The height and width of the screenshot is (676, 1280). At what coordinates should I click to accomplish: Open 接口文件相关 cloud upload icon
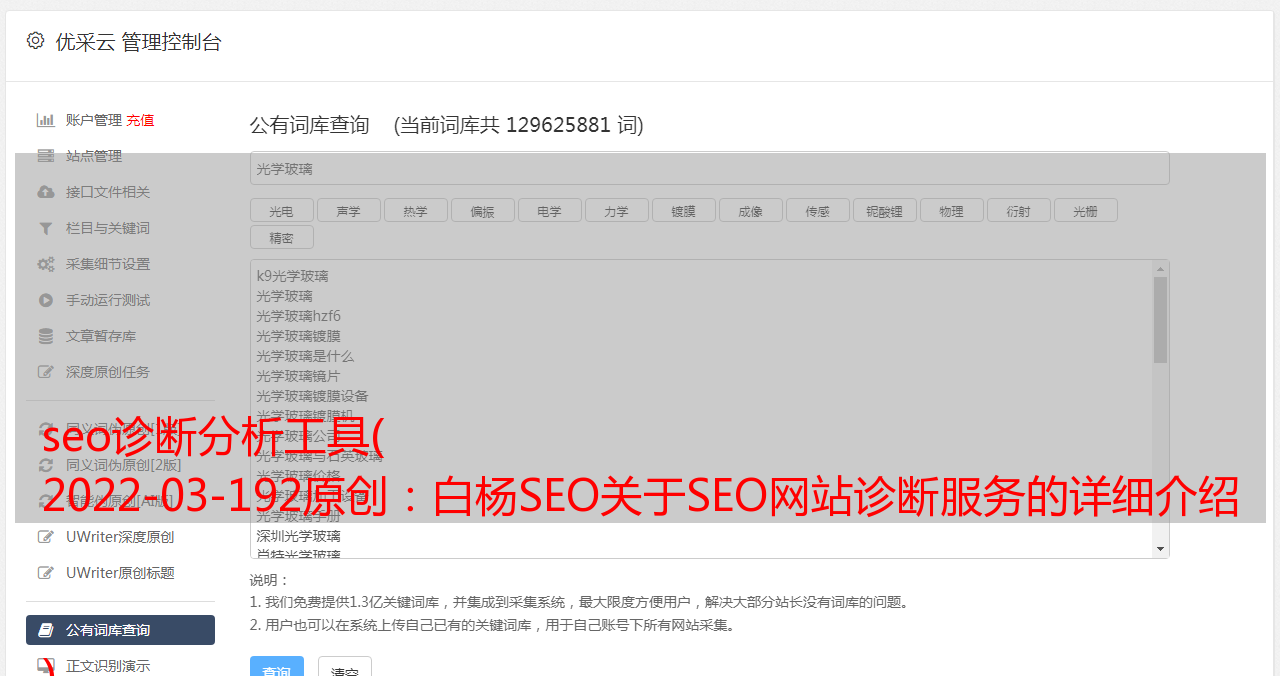(x=46, y=192)
